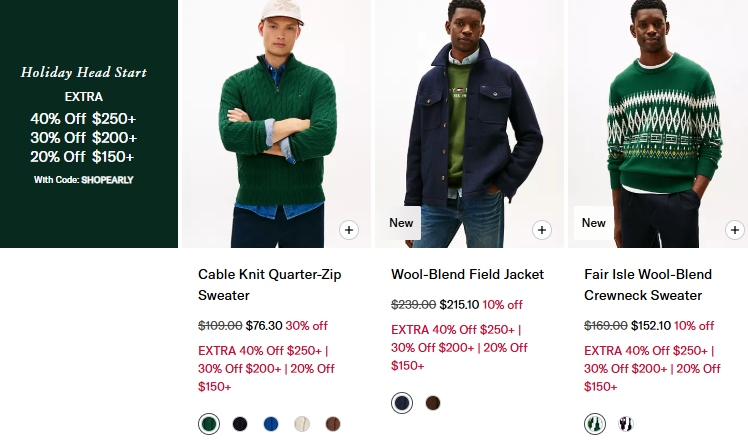Screen dimensions: 748x445
Task: Open Wool-Blend Field Jacket product link
Action: pyautogui.click(x=467, y=274)
